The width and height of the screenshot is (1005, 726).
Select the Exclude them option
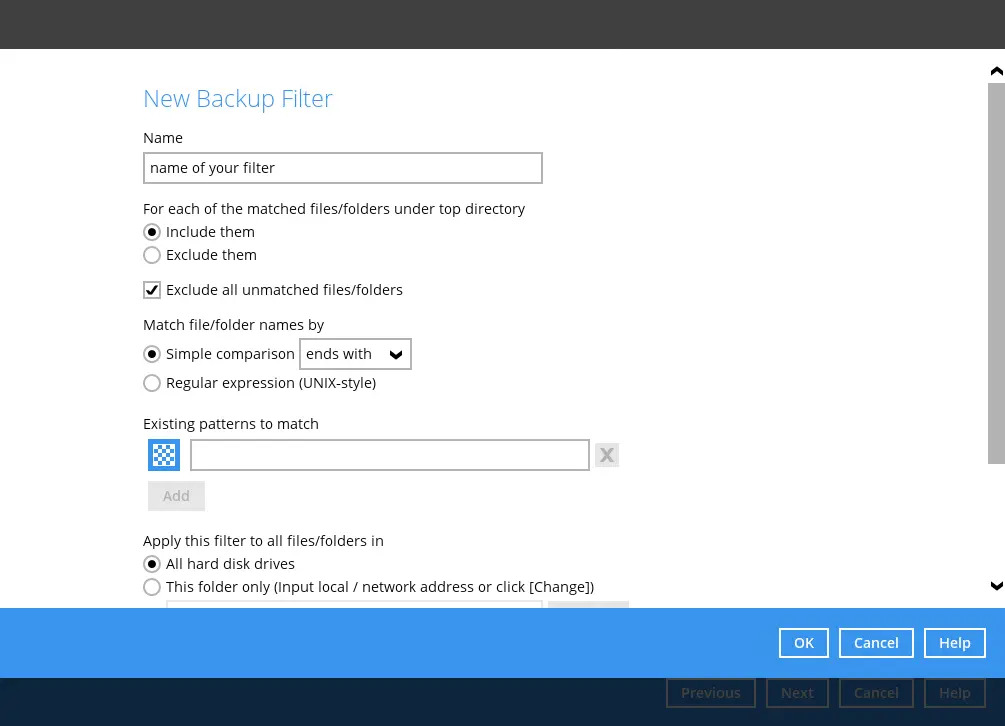[x=152, y=255]
